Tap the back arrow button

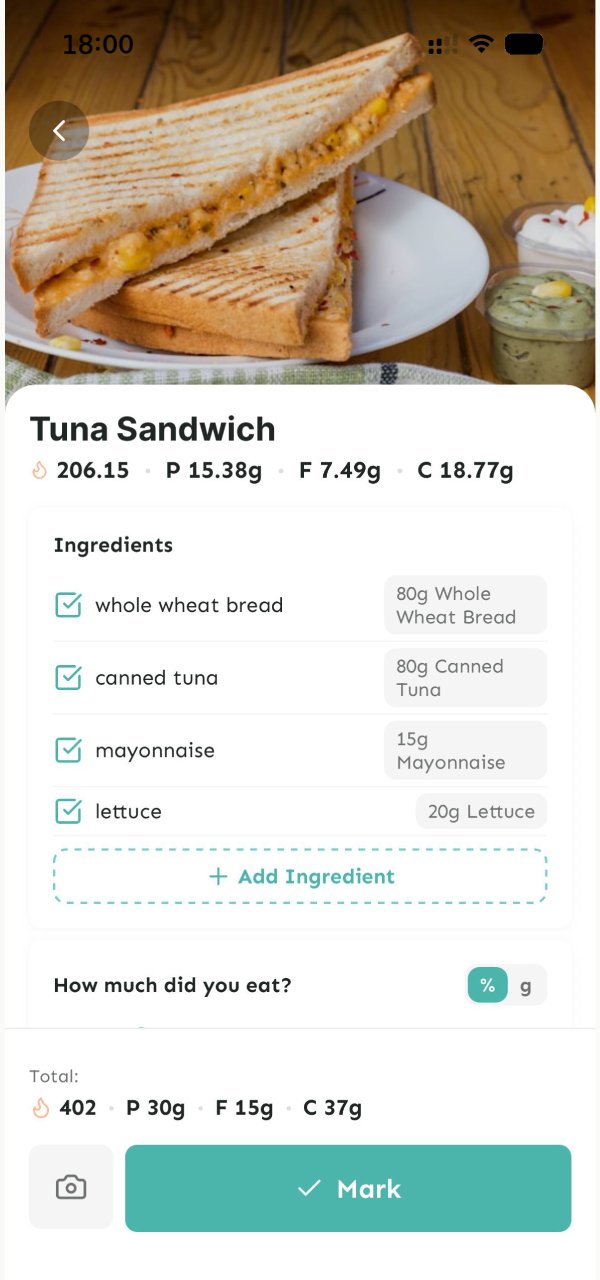[x=59, y=131]
